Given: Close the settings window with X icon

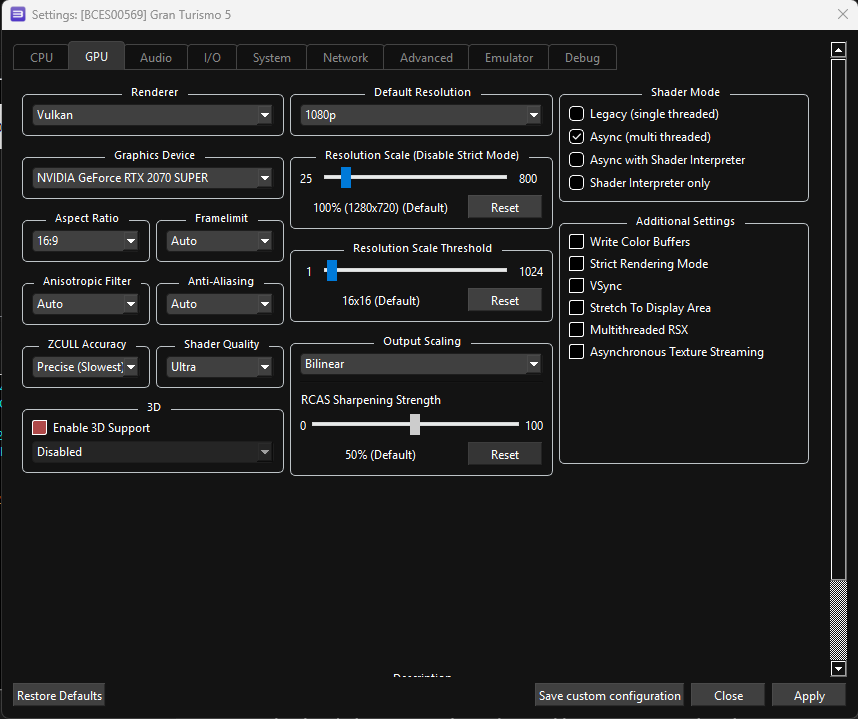Looking at the screenshot, I should (842, 14).
